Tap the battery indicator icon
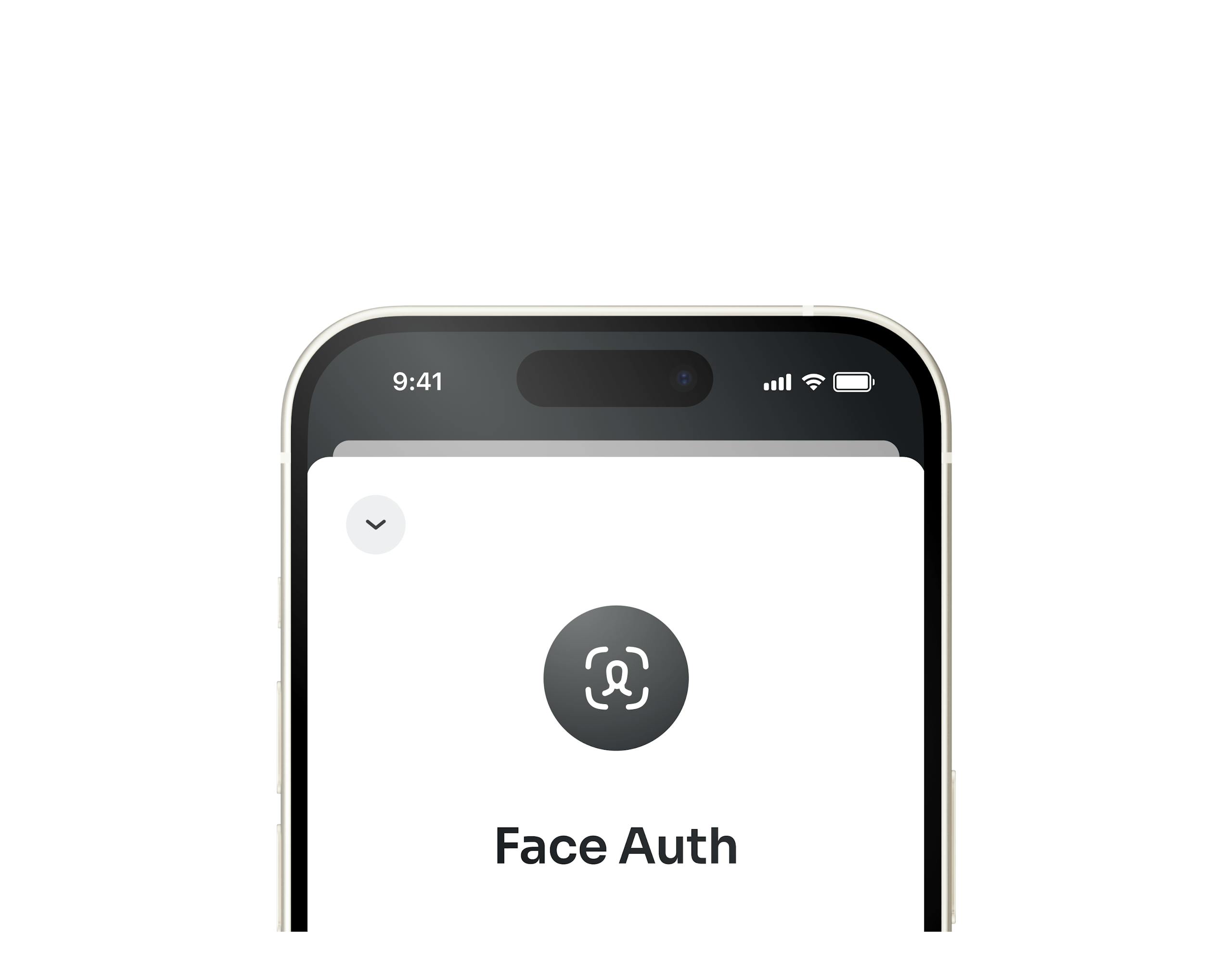 click(850, 378)
